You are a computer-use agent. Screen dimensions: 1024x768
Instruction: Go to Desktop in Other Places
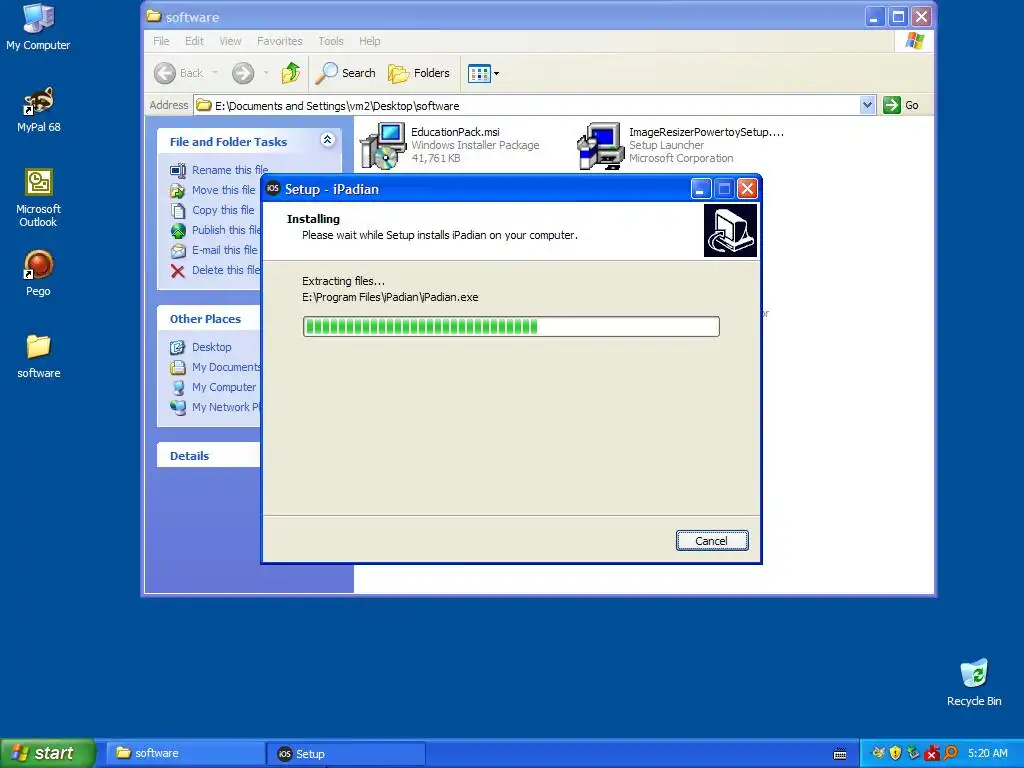coord(211,347)
